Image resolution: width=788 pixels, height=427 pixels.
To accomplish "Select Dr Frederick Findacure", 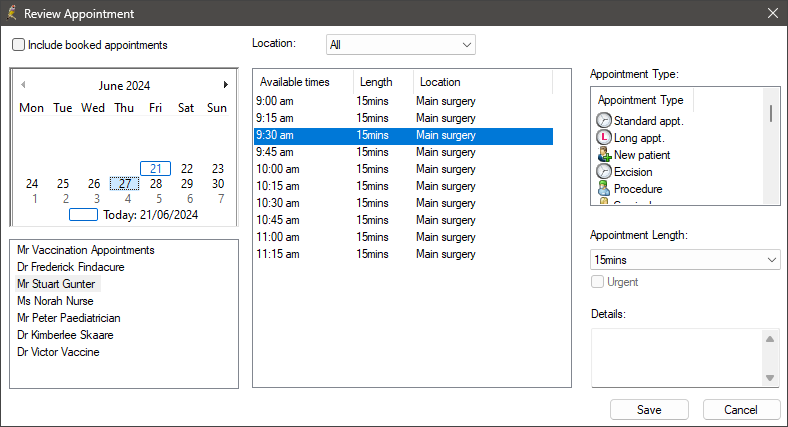I will [x=70, y=267].
